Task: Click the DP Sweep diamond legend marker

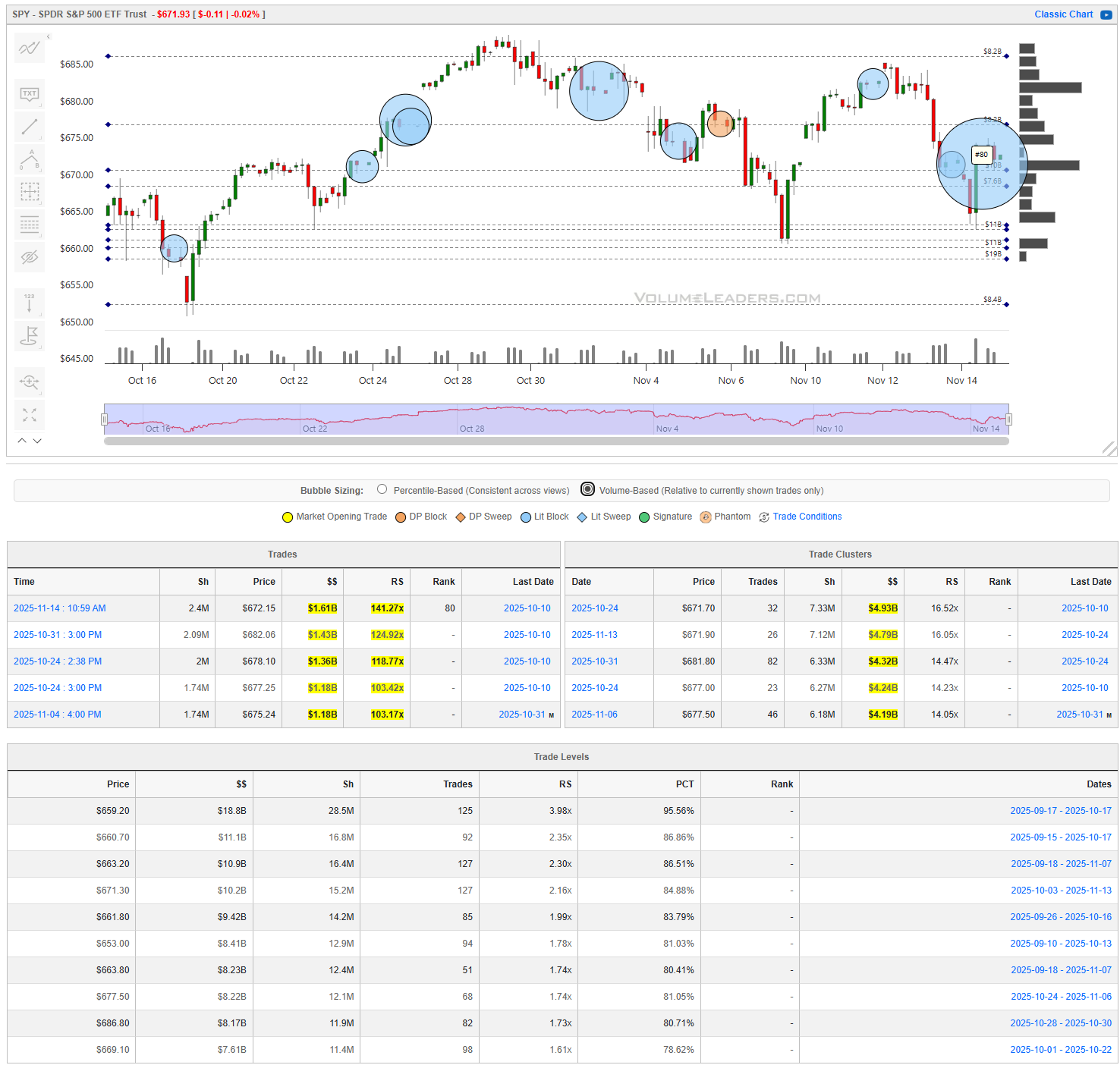Action: coord(461,517)
